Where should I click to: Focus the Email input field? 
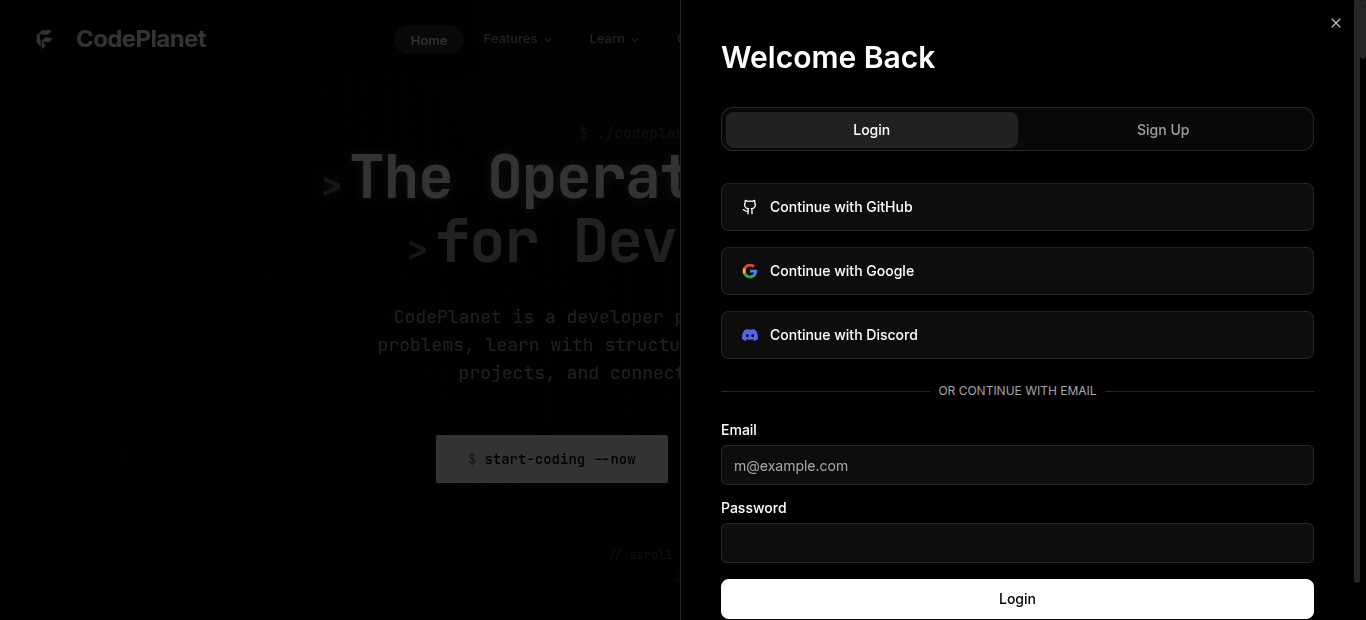(1017, 465)
